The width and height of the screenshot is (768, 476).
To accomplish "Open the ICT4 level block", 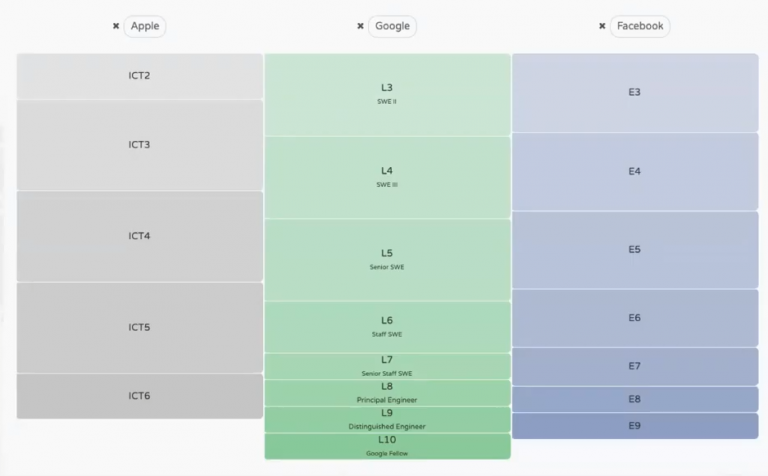I will 139,236.
